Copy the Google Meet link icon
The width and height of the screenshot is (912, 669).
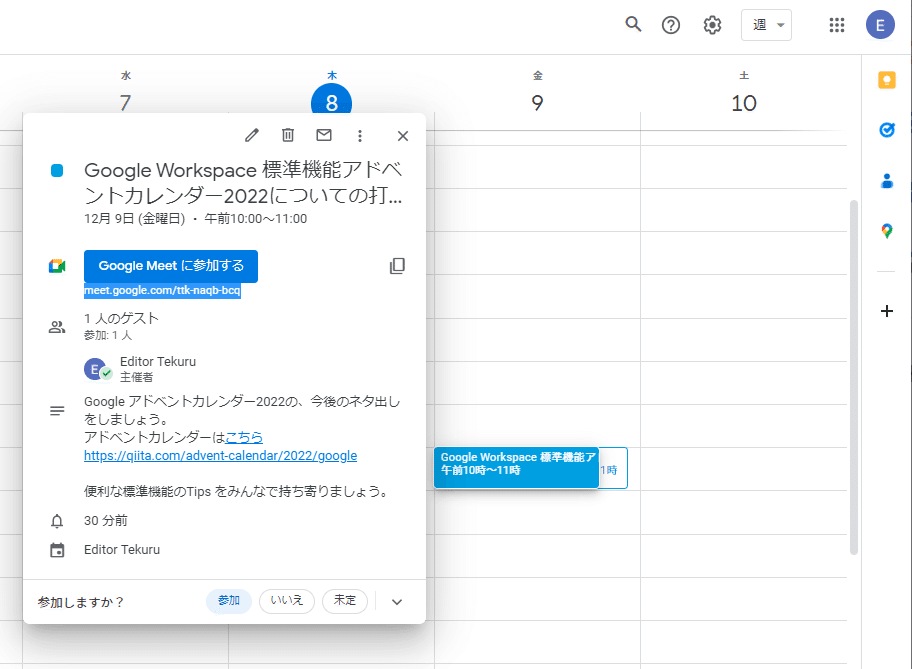(x=397, y=265)
